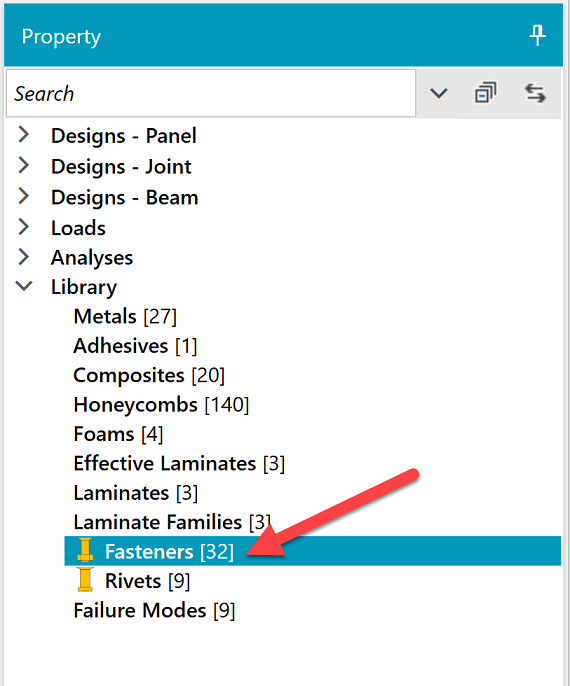Collapse the Library tree node
The image size is (570, 686).
click(24, 286)
